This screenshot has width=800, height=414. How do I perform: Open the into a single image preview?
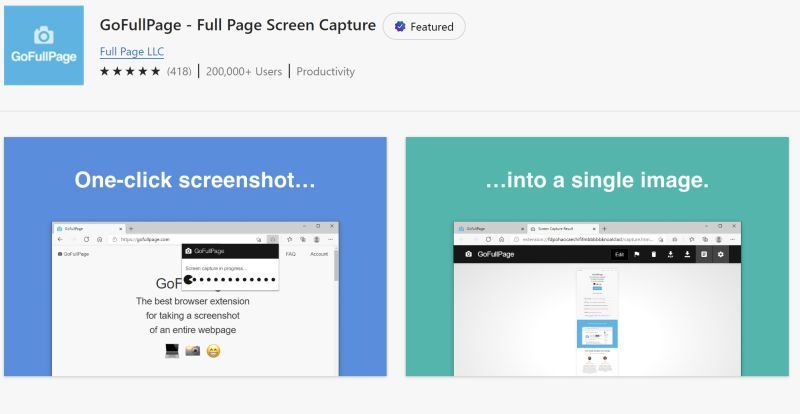[x=597, y=256]
